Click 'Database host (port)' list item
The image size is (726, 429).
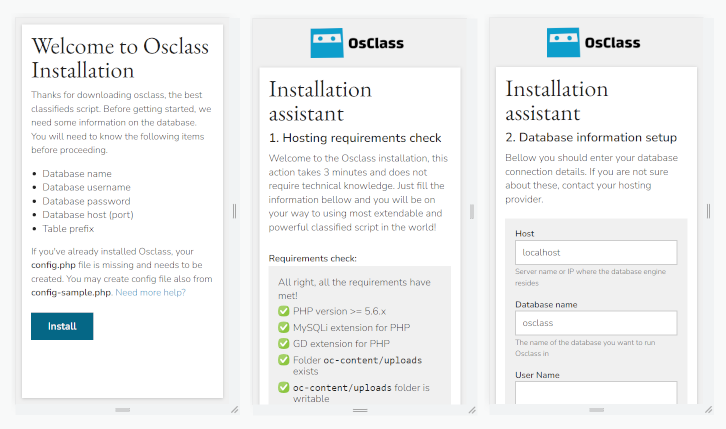[x=88, y=215]
